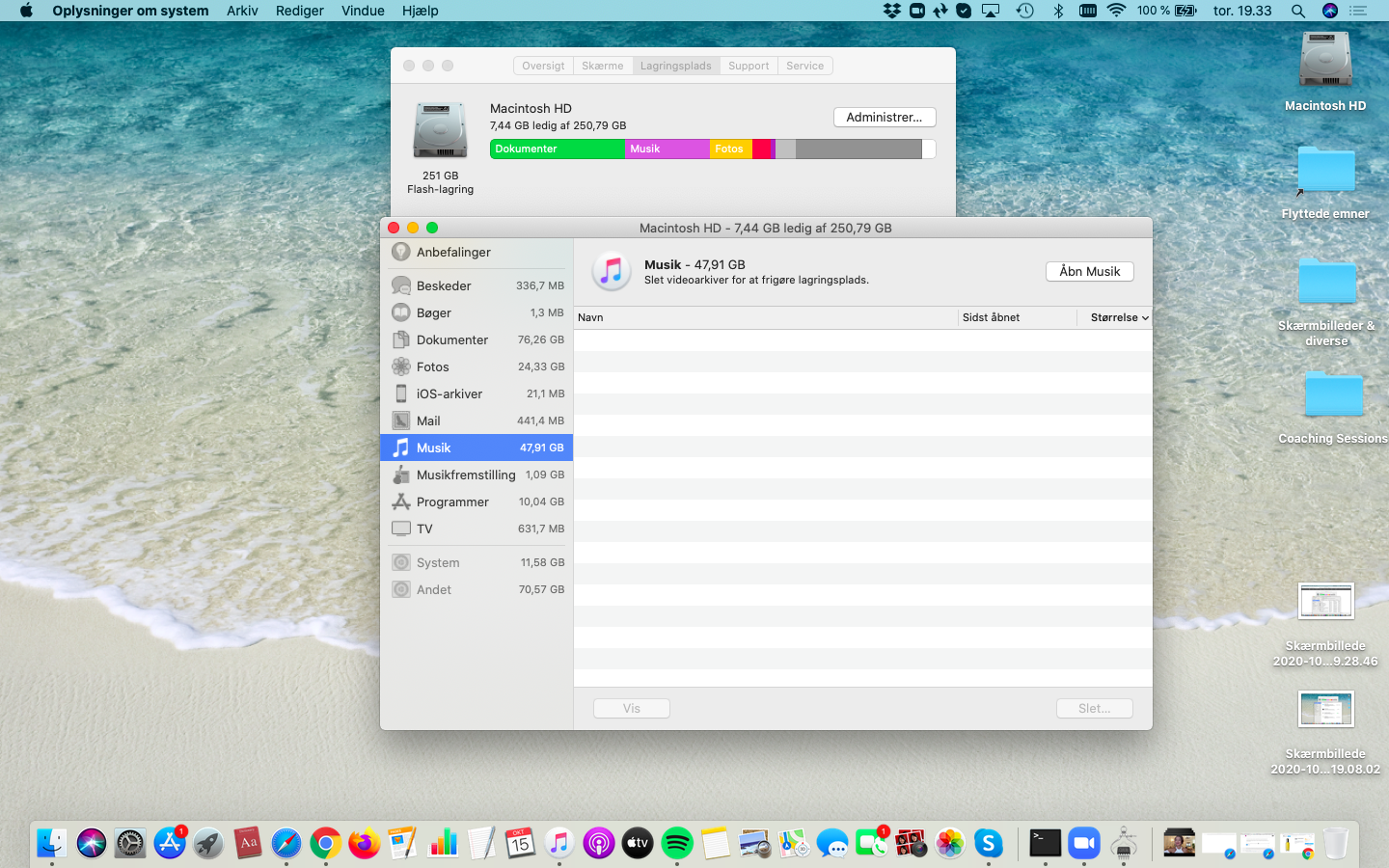Open System Preferences from the Dock

tap(130, 843)
